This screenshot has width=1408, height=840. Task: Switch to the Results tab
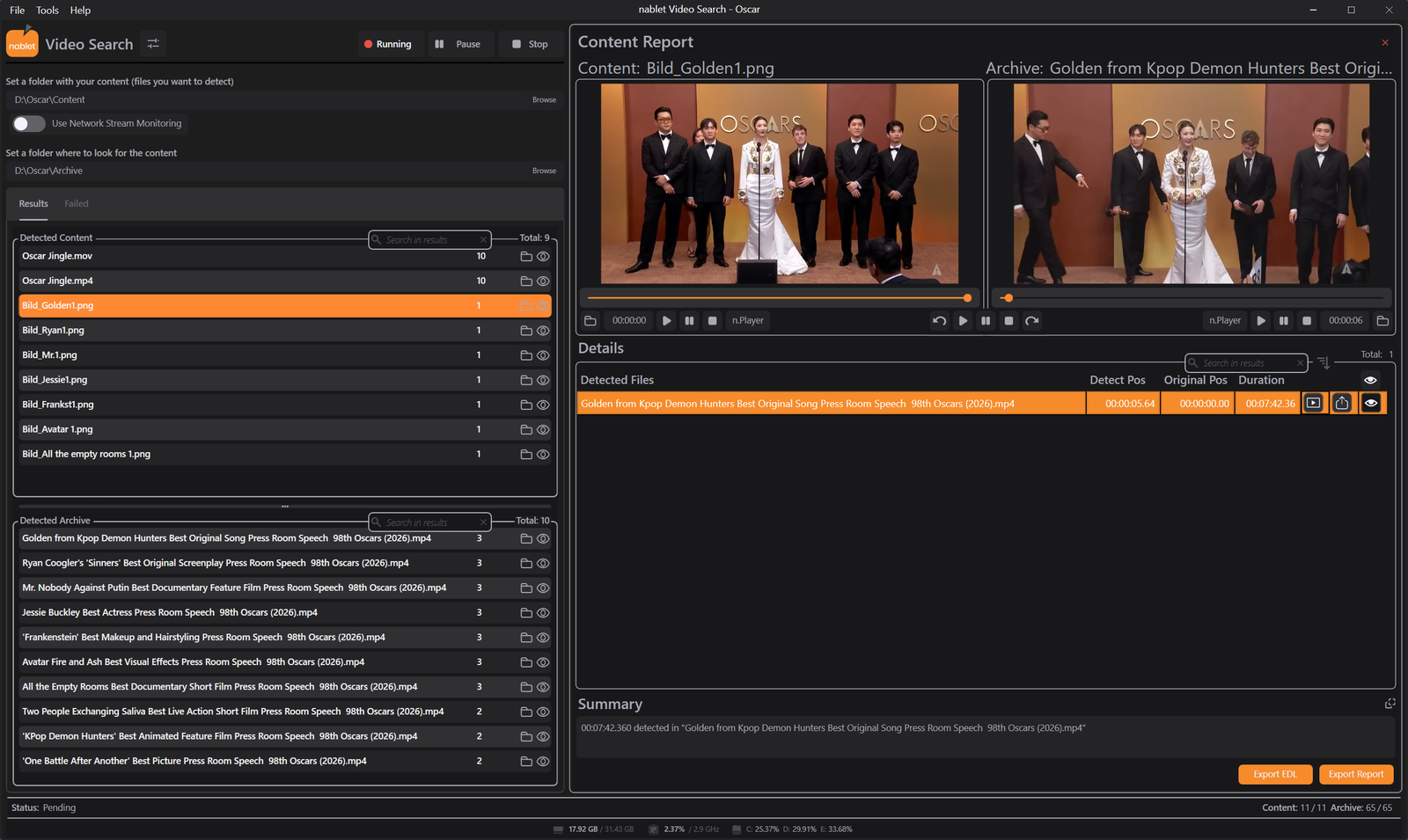tap(33, 203)
